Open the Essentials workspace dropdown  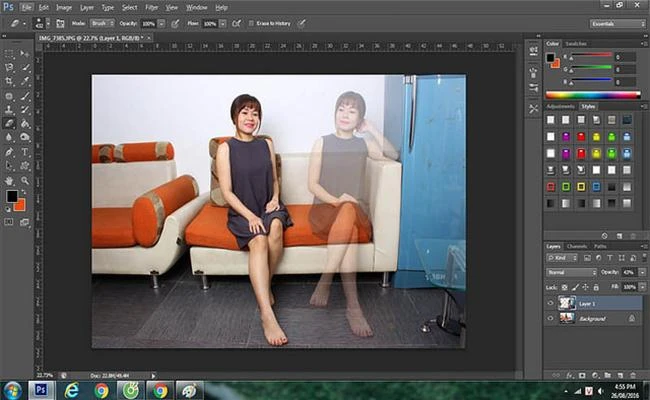tap(615, 23)
